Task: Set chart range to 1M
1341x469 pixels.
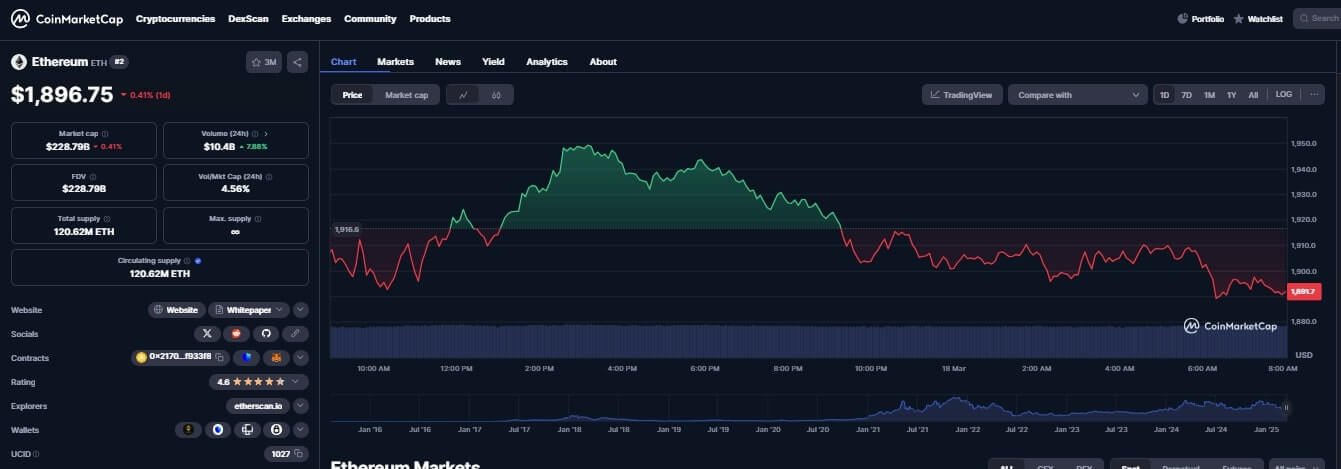Action: (x=1209, y=95)
